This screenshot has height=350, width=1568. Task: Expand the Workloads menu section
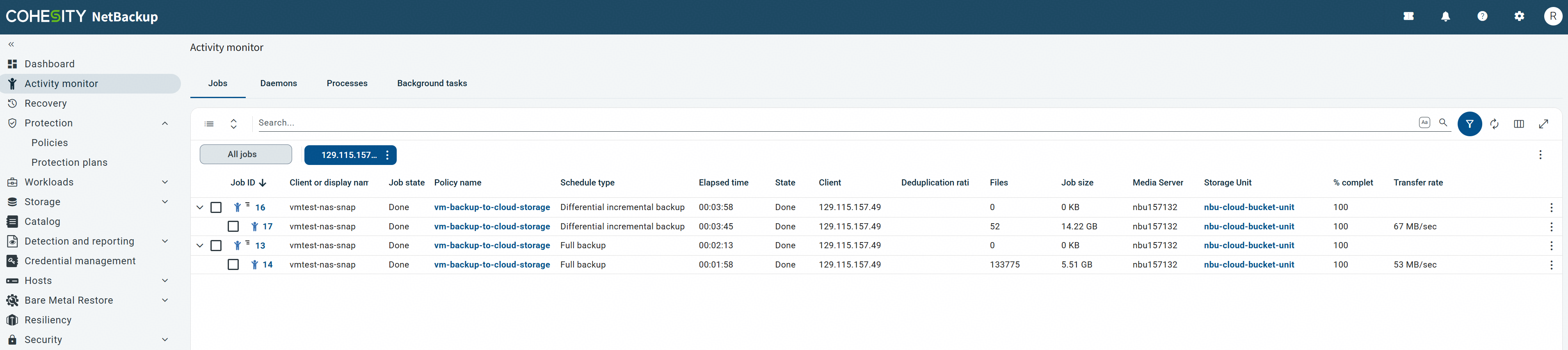click(x=165, y=182)
